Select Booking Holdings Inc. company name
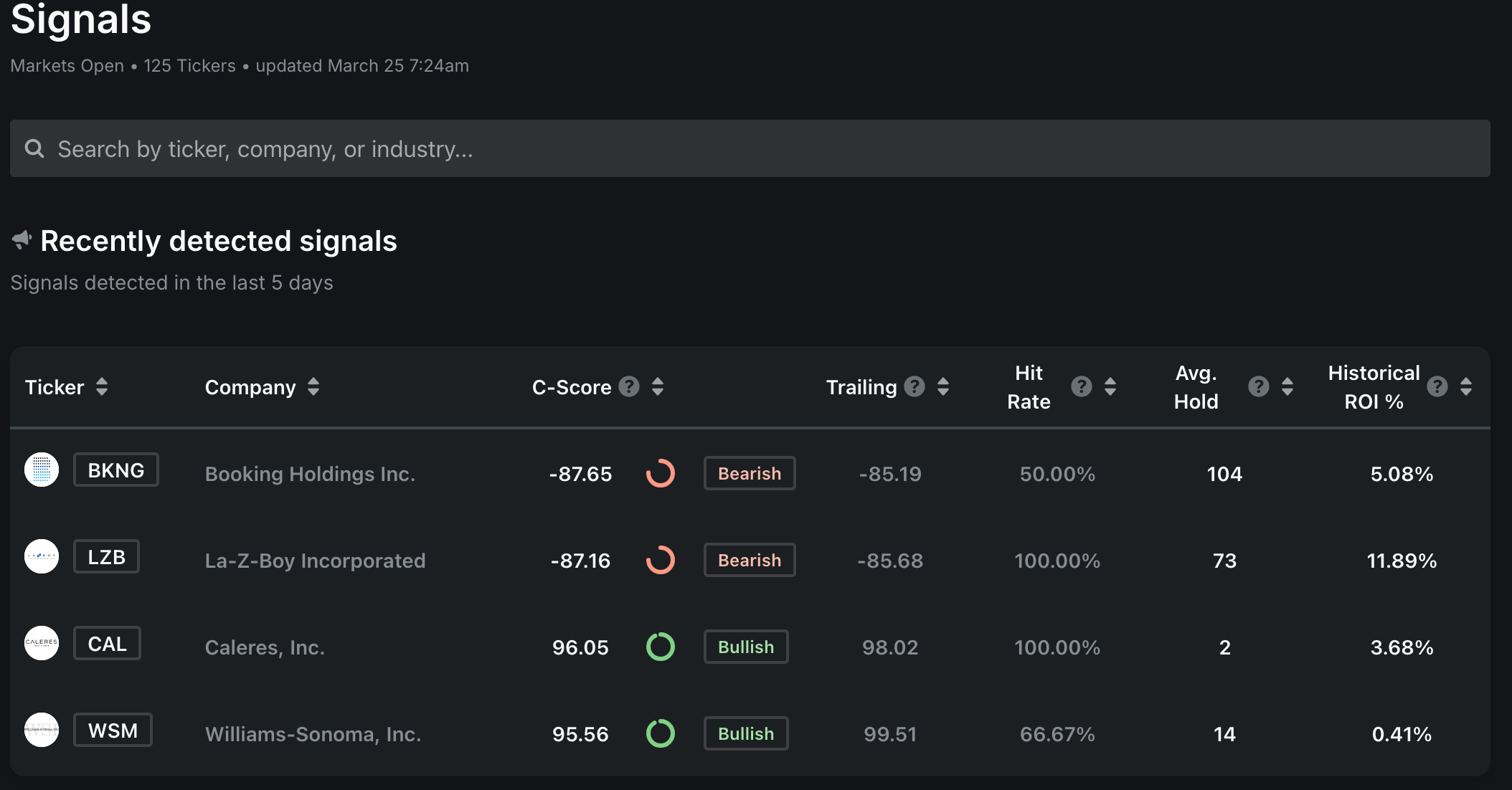The width and height of the screenshot is (1512, 790). (310, 474)
